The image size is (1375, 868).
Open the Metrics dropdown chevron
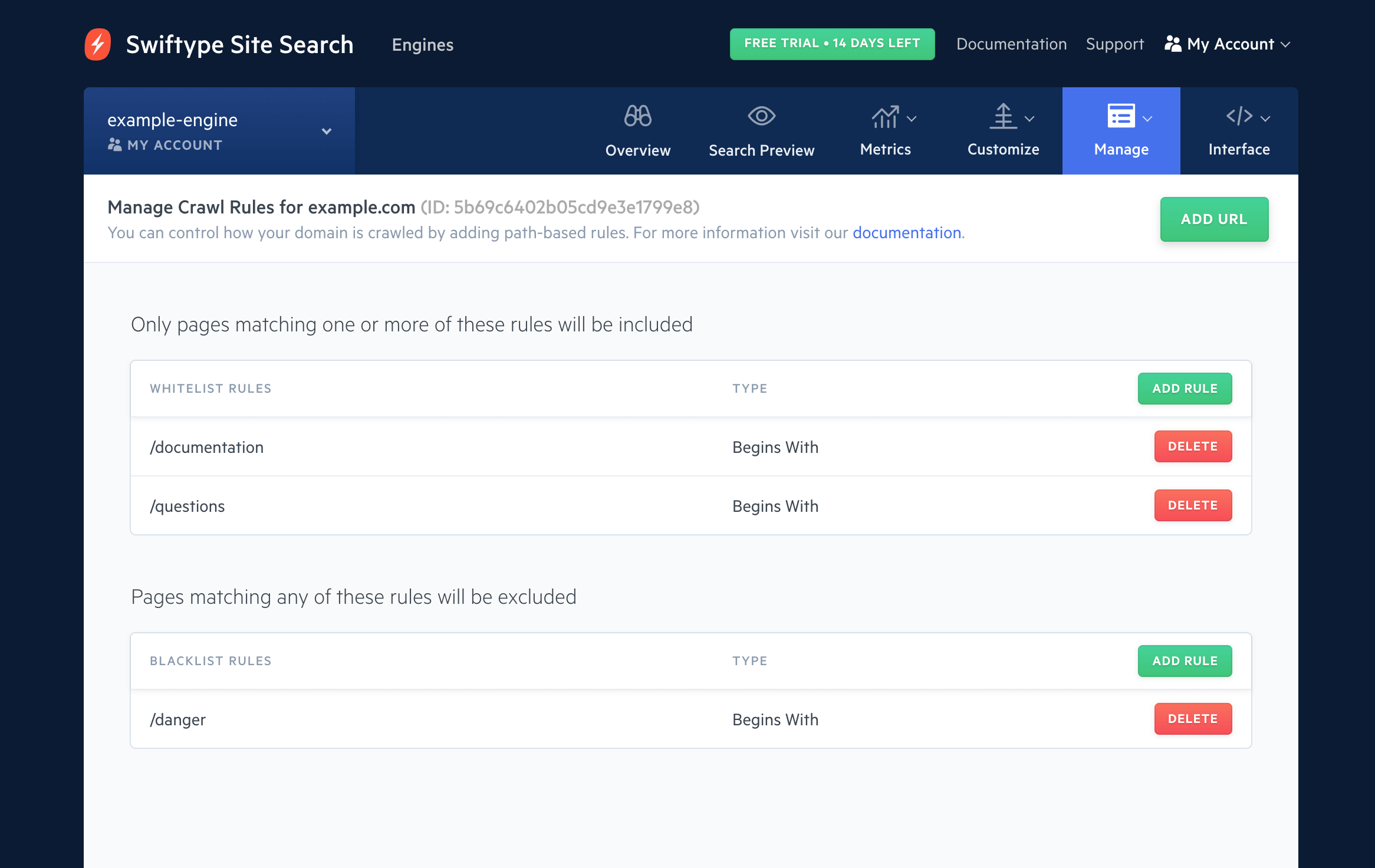(912, 119)
